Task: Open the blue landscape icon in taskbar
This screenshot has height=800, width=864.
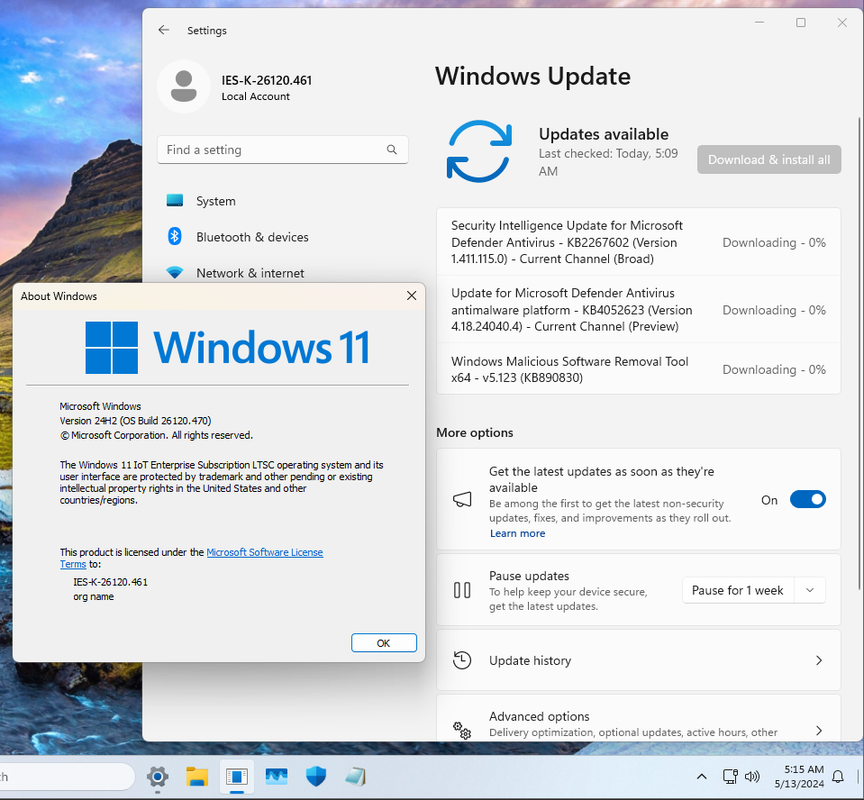Action: point(277,777)
